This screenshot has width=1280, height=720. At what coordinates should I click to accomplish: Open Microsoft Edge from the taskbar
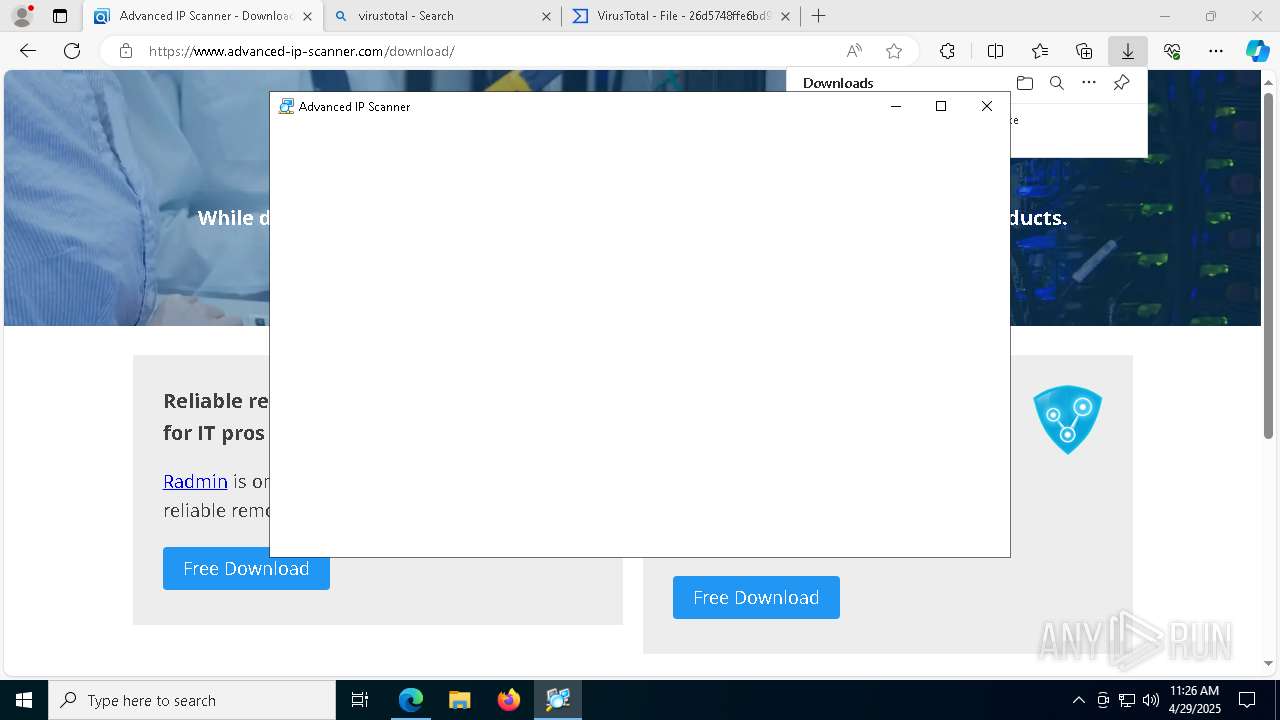pyautogui.click(x=411, y=700)
